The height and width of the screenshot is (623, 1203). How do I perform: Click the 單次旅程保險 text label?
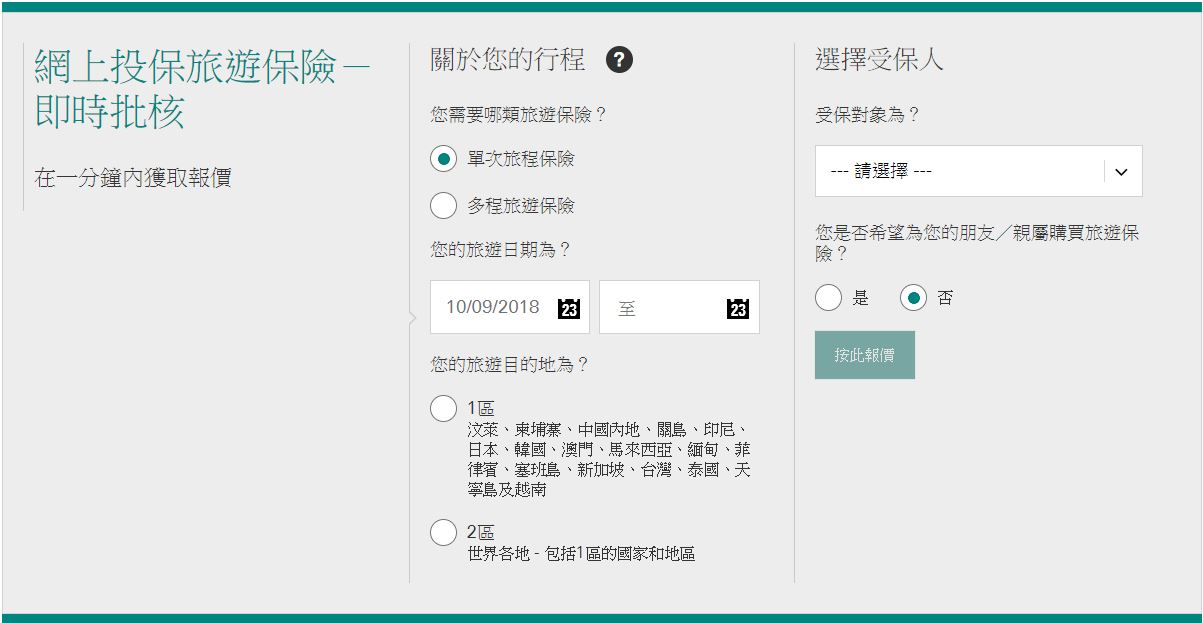521,159
